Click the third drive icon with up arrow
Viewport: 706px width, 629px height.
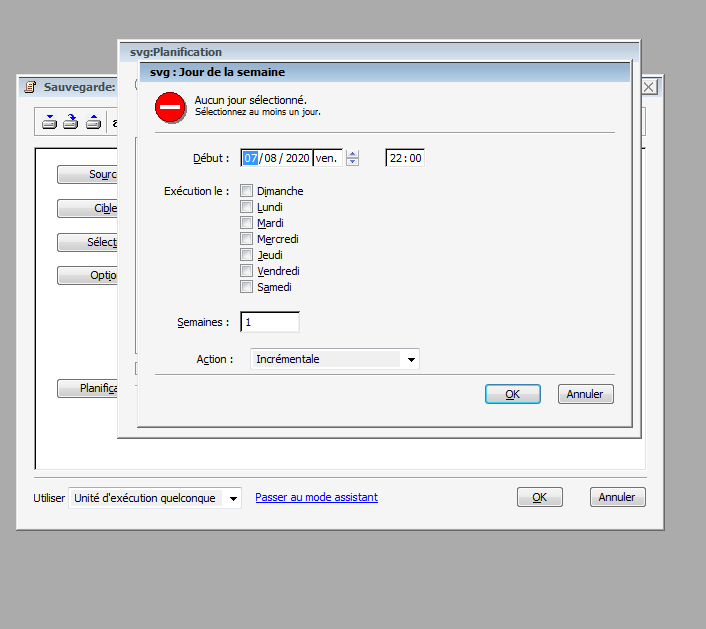coord(93,122)
